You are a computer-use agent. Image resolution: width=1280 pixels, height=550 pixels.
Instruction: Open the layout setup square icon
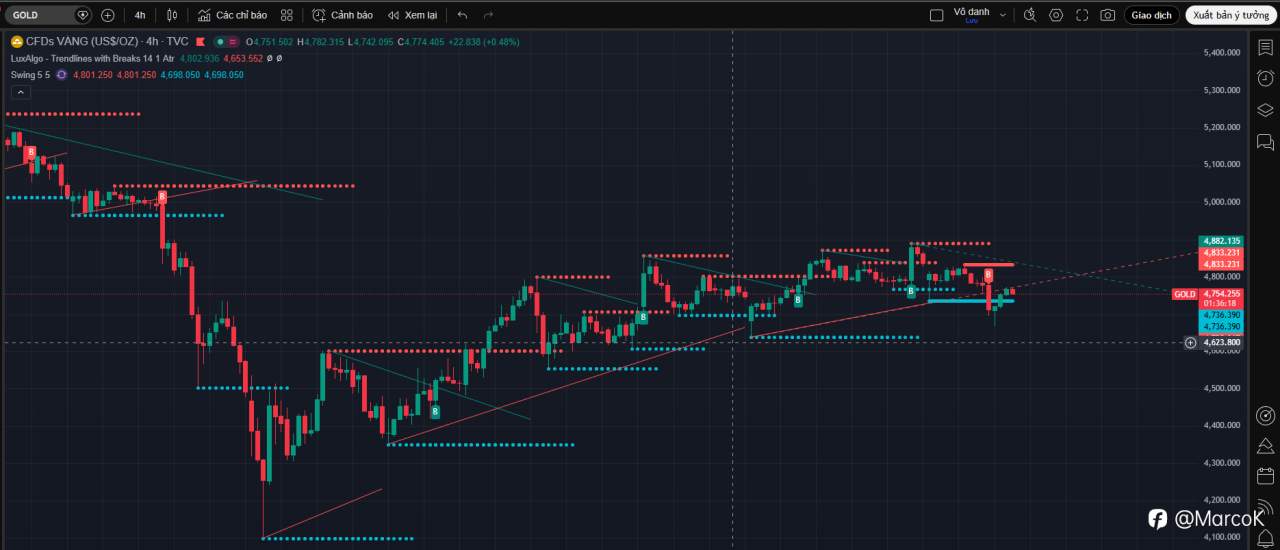click(x=936, y=15)
